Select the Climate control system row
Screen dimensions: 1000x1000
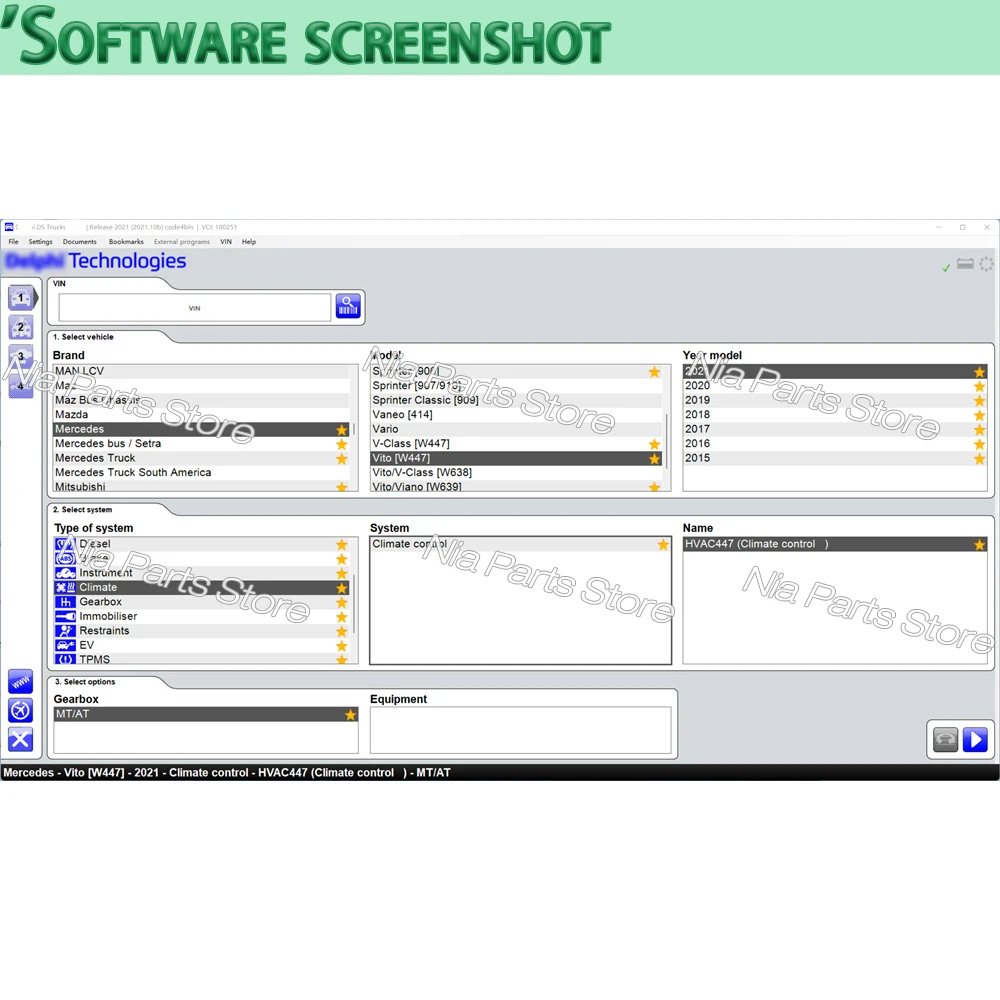pyautogui.click(x=520, y=544)
